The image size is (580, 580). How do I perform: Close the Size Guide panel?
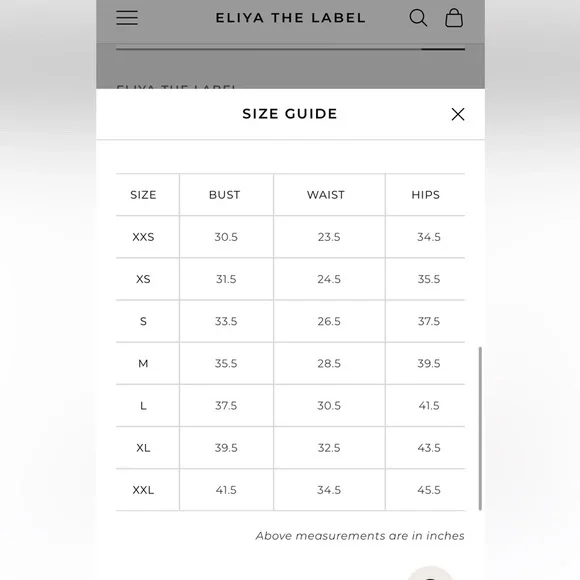click(458, 114)
